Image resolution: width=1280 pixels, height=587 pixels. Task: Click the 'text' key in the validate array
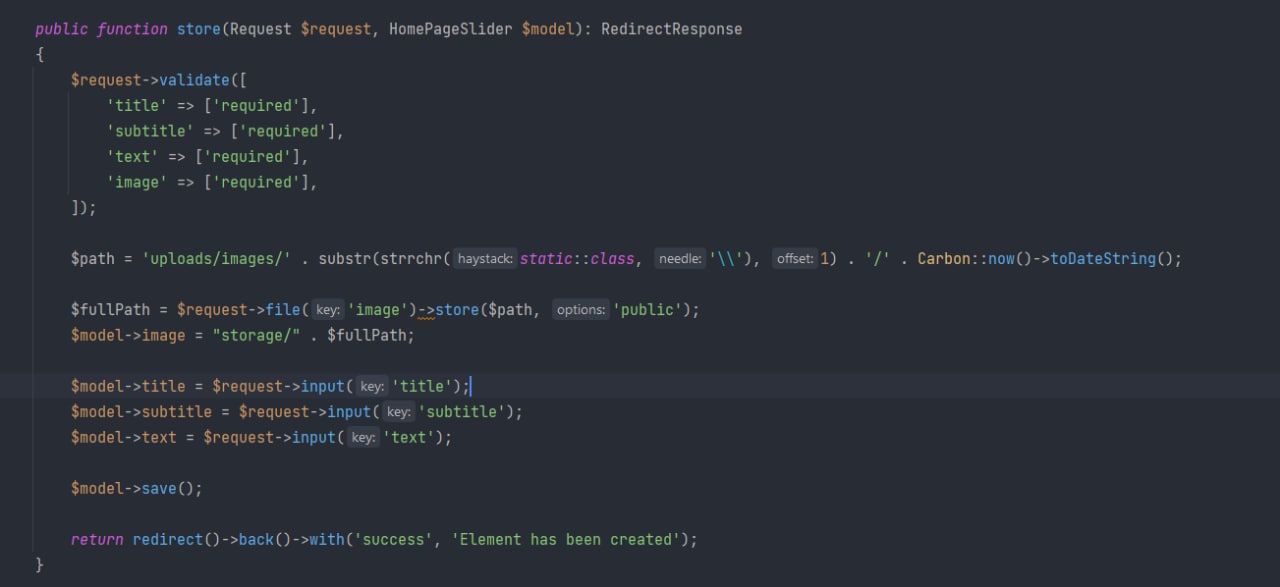click(x=132, y=157)
